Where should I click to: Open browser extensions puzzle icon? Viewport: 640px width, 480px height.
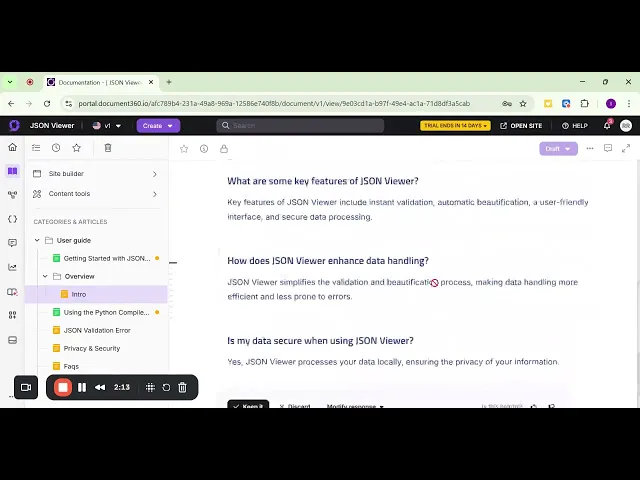584,104
